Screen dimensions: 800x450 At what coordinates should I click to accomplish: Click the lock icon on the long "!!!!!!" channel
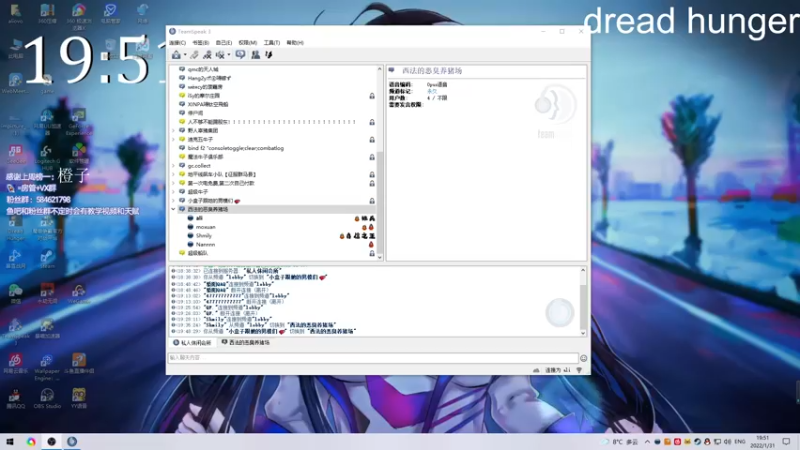pyautogui.click(x=372, y=122)
